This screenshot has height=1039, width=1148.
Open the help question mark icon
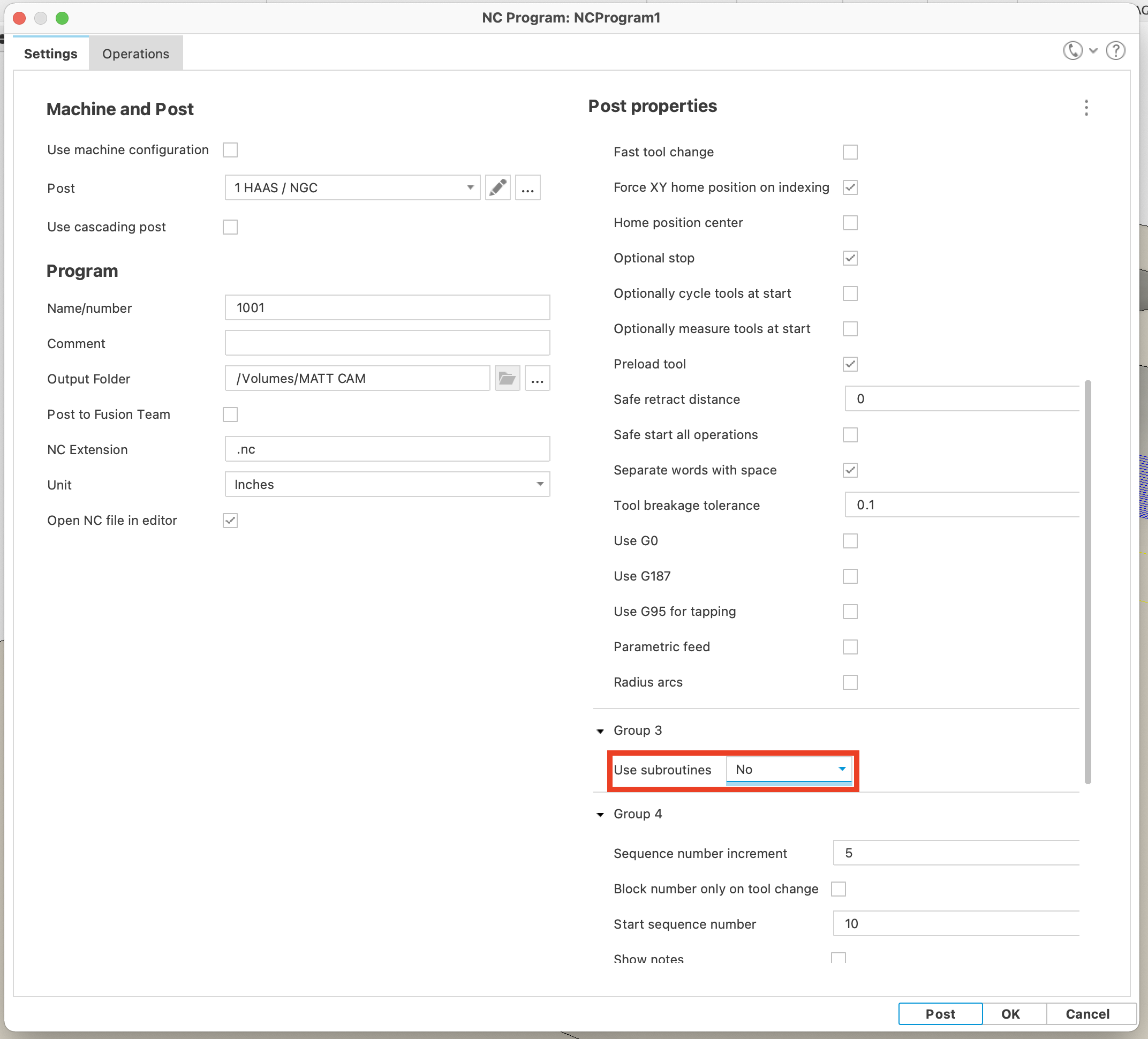click(x=1115, y=51)
